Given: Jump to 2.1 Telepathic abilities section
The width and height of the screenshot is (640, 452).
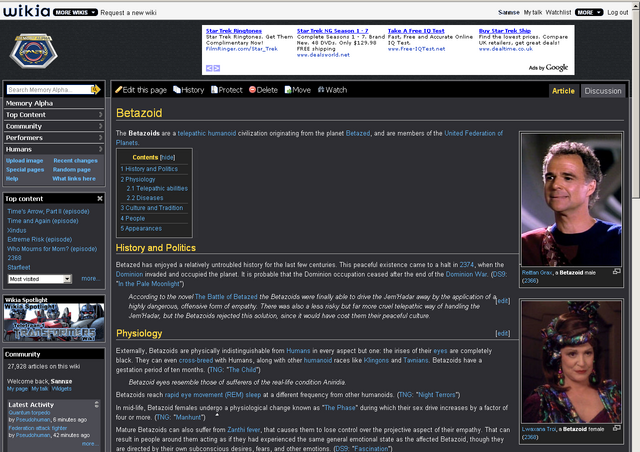Looking at the screenshot, I should 157,188.
